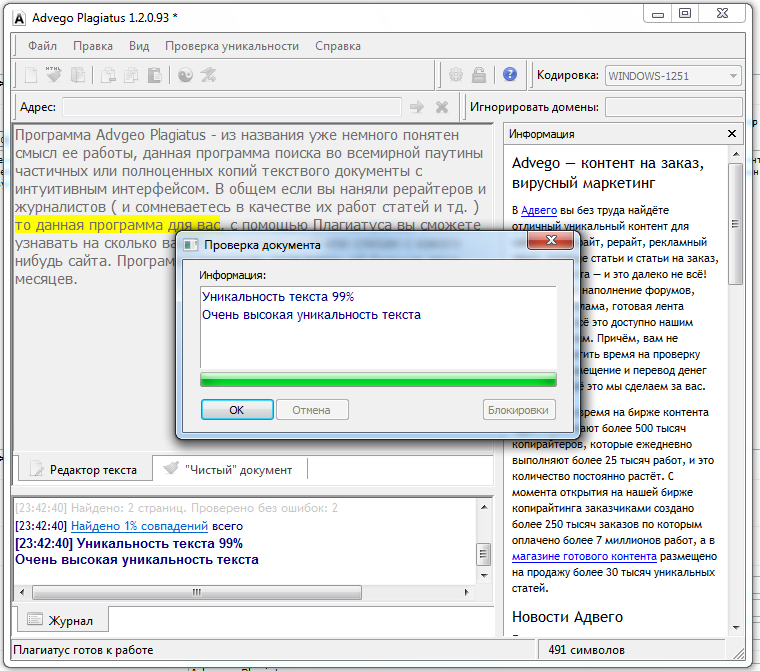The width and height of the screenshot is (760, 671).
Task: Click the HTML download toolbar icon
Action: coord(54,75)
